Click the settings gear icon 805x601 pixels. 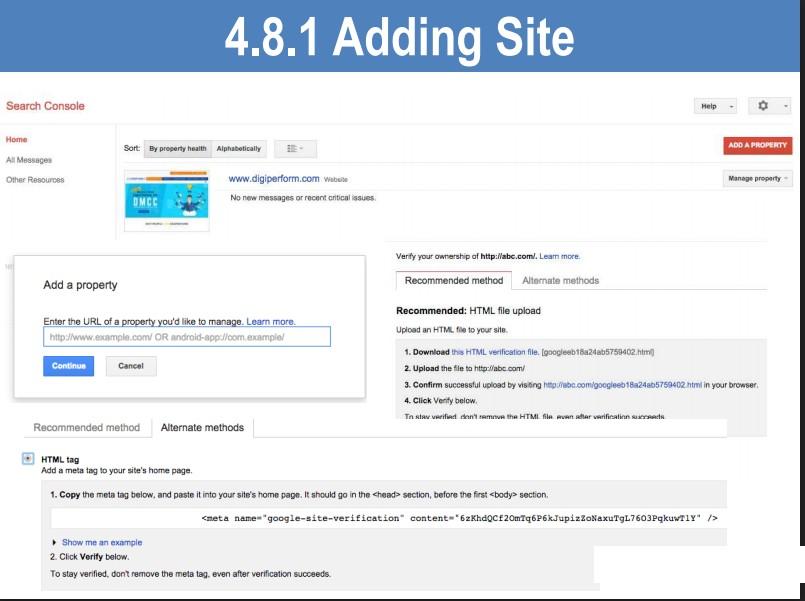[x=763, y=106]
